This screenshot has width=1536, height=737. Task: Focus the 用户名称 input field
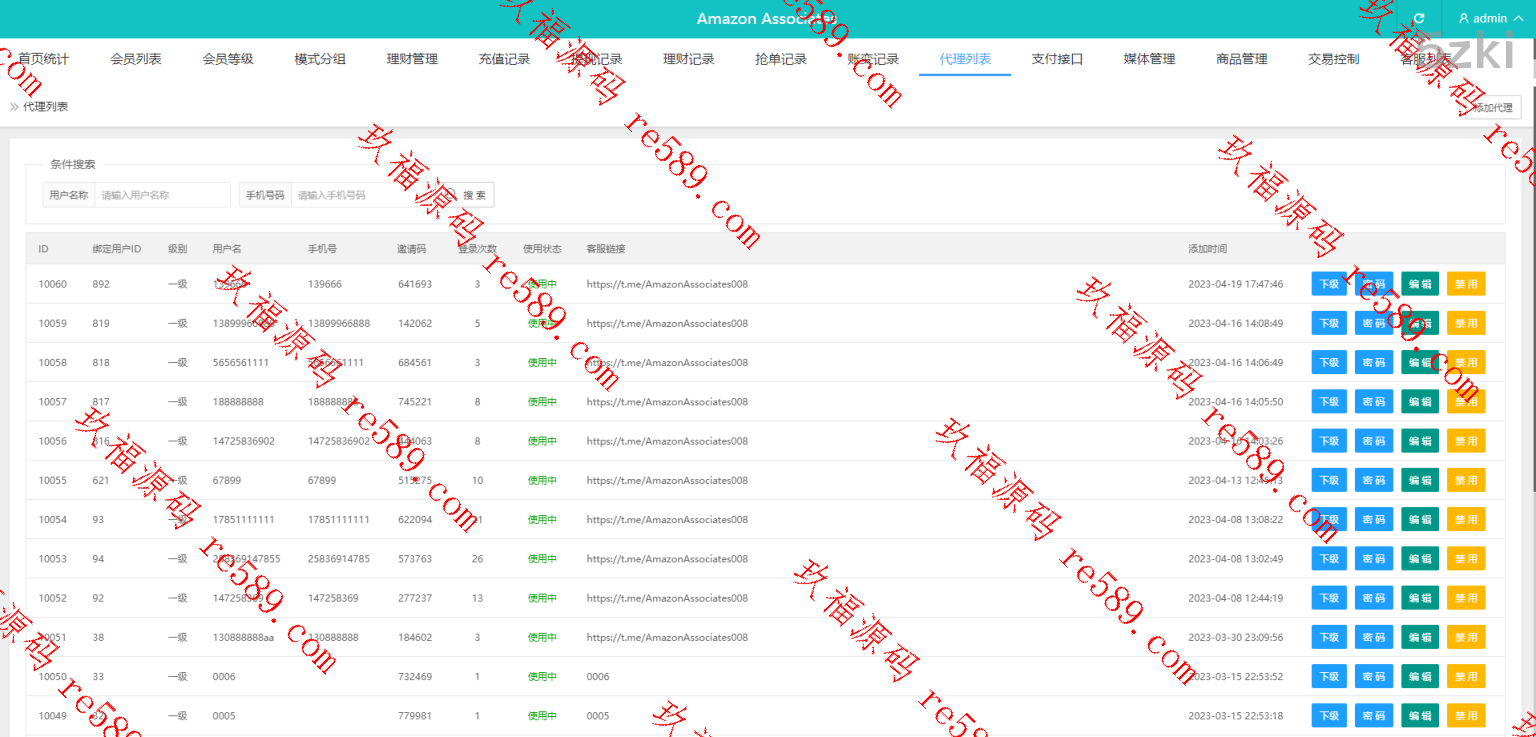[162, 195]
